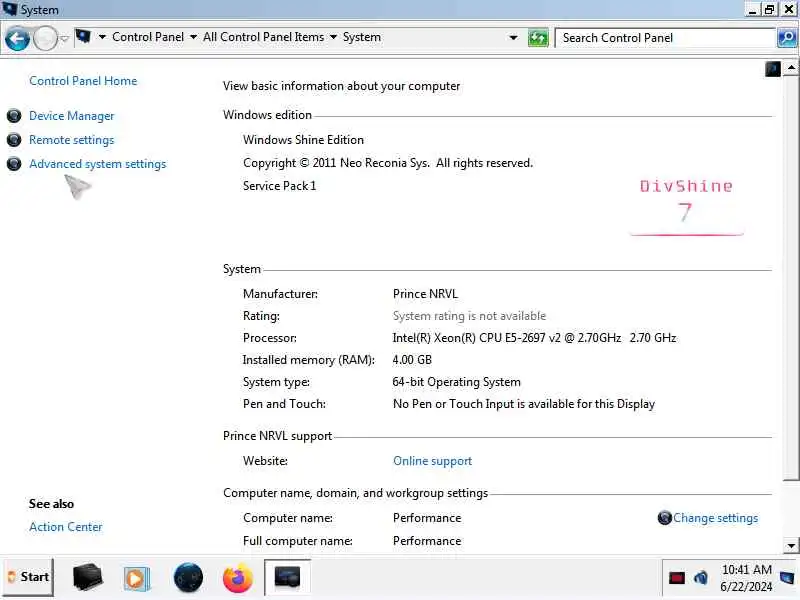The image size is (800, 600).
Task: Click volume speaker tray icon
Action: (701, 578)
